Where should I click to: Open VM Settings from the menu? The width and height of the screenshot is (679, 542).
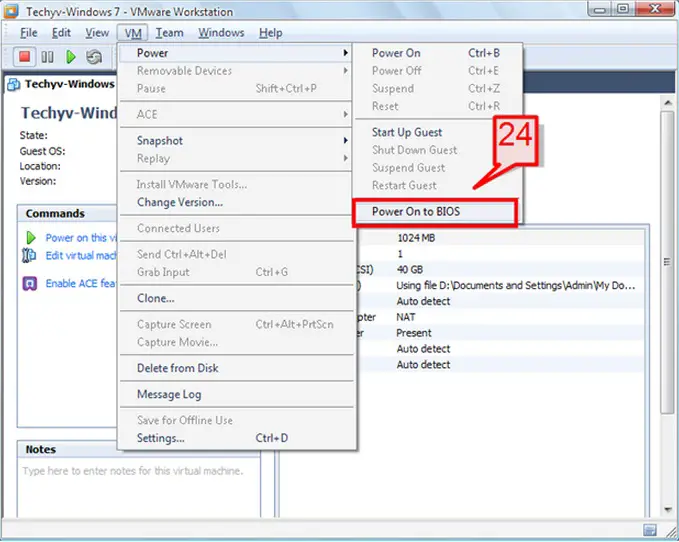pos(236,438)
